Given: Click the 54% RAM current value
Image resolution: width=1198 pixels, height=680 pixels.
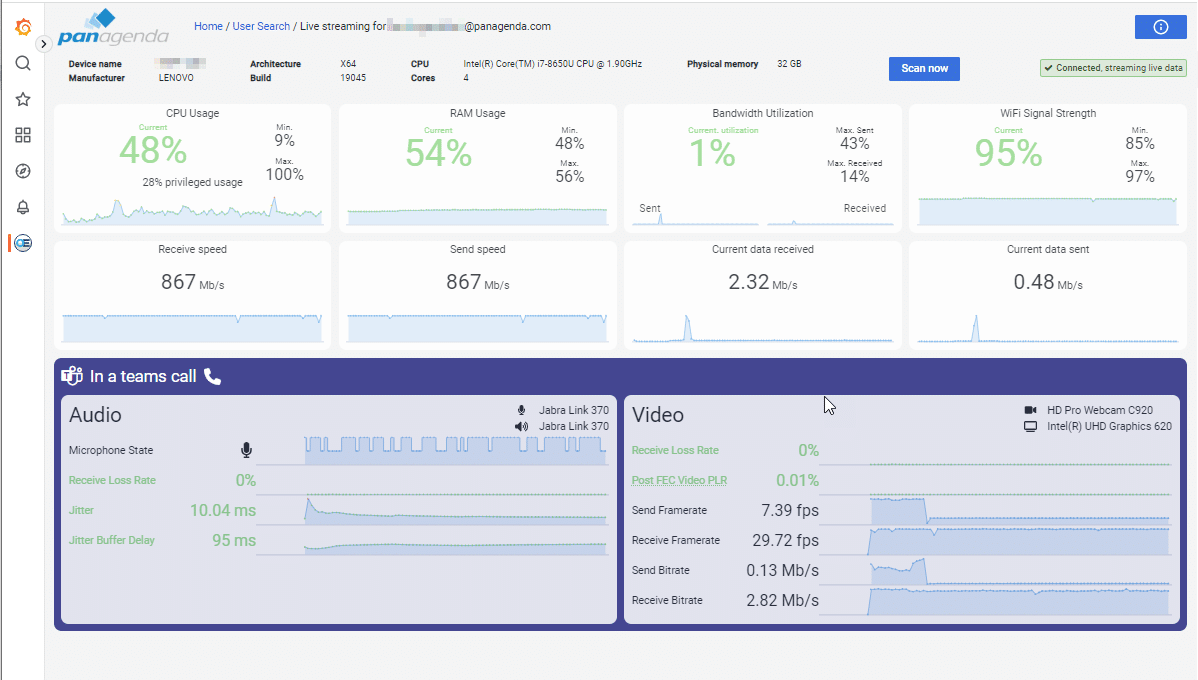Looking at the screenshot, I should click(439, 153).
